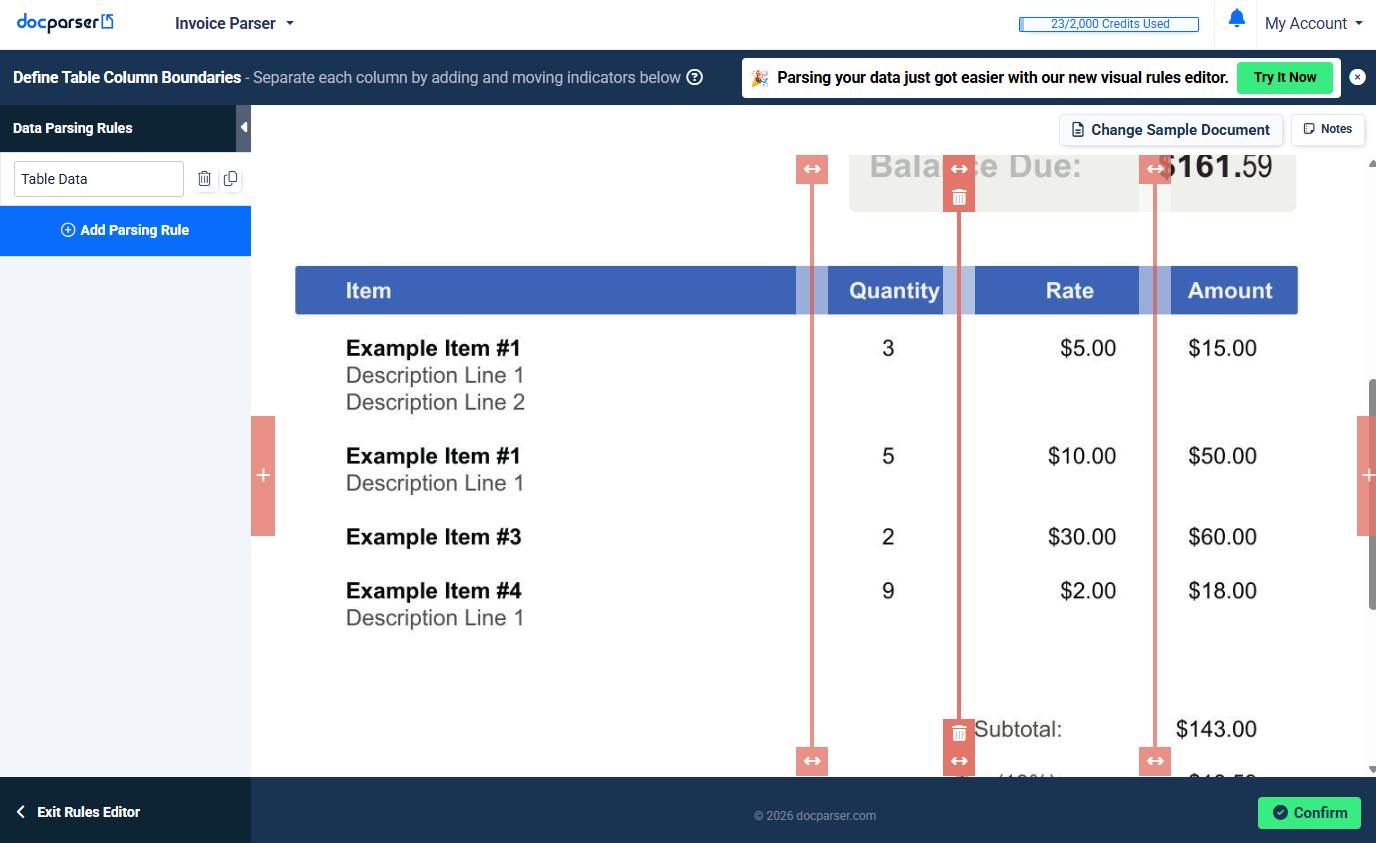Image resolution: width=1376 pixels, height=843 pixels.
Task: Click the Try It Now button
Action: [1285, 78]
